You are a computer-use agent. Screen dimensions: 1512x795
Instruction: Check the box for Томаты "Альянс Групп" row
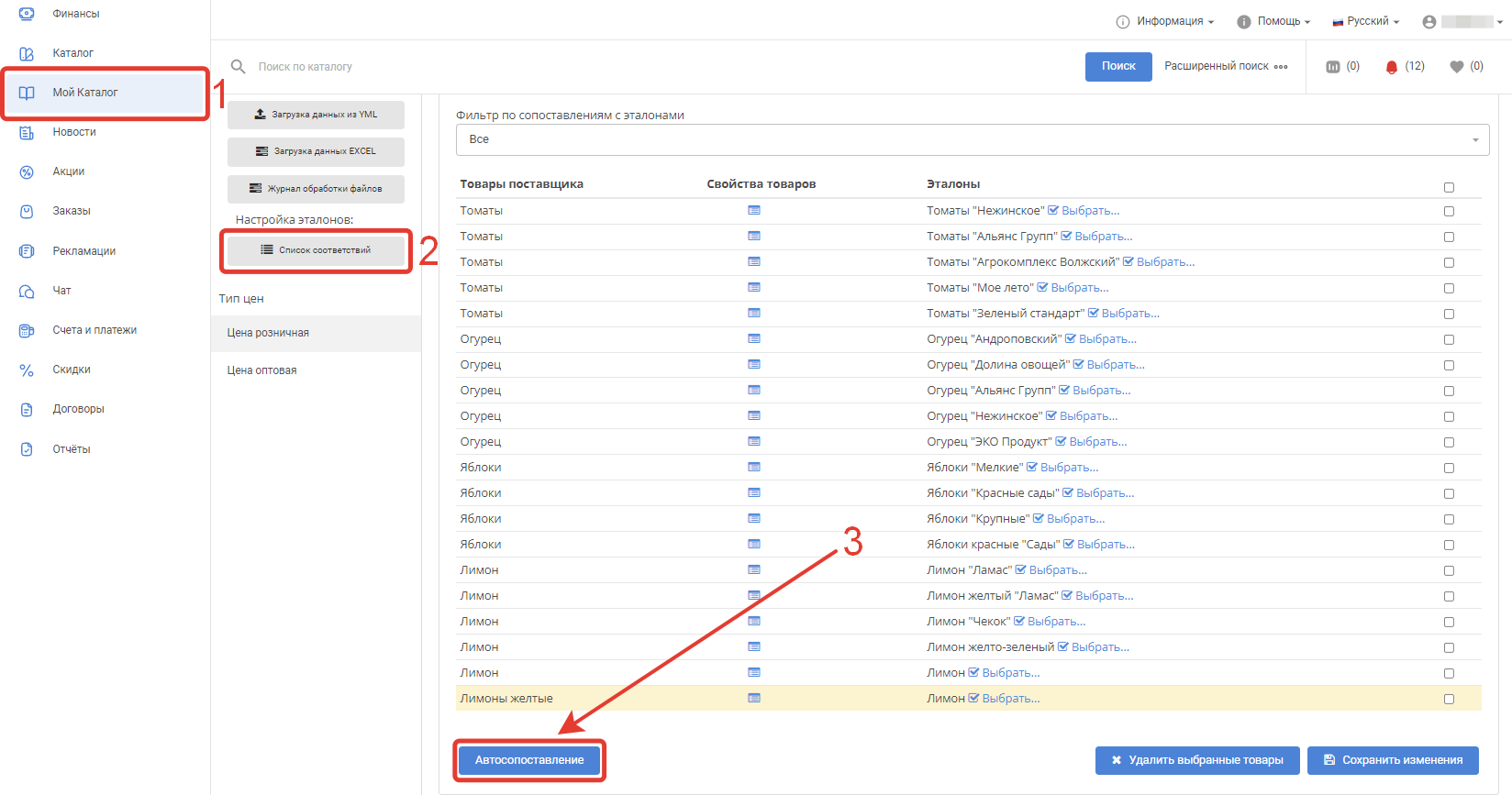(x=1449, y=237)
